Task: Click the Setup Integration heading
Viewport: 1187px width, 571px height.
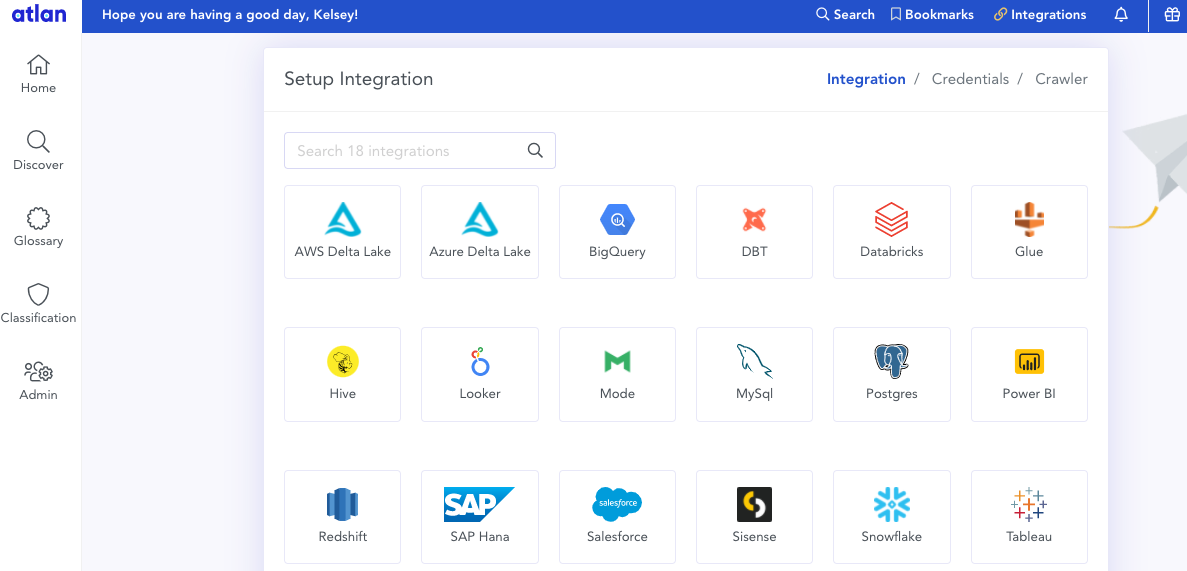Action: tap(359, 79)
